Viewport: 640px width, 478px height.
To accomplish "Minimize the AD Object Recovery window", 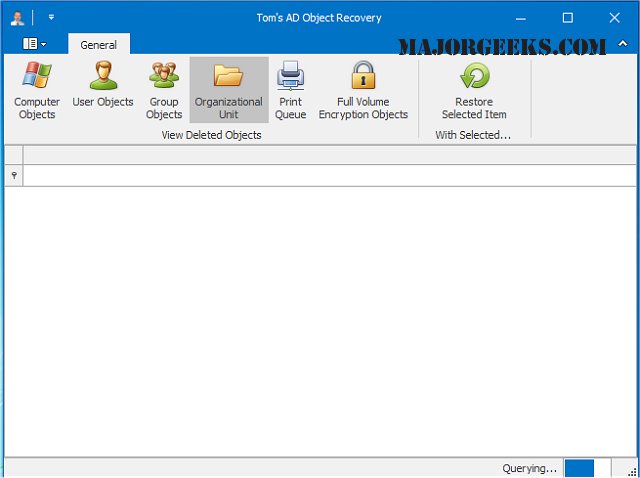I will click(520, 18).
